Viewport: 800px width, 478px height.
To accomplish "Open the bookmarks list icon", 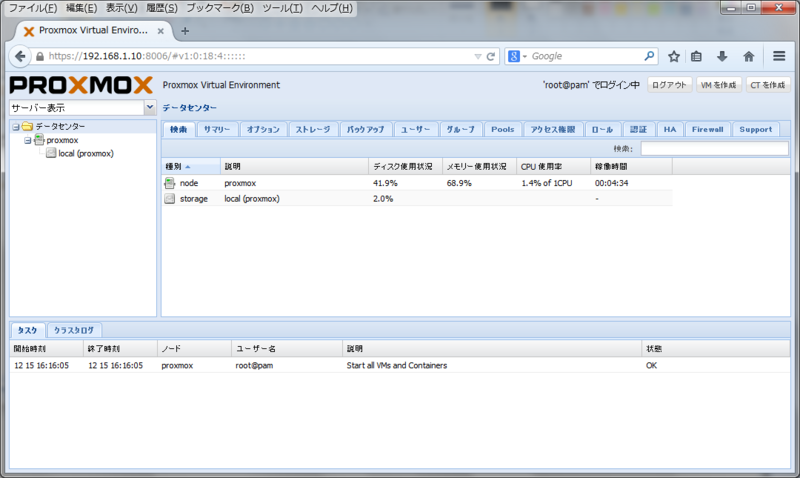I will click(x=696, y=56).
